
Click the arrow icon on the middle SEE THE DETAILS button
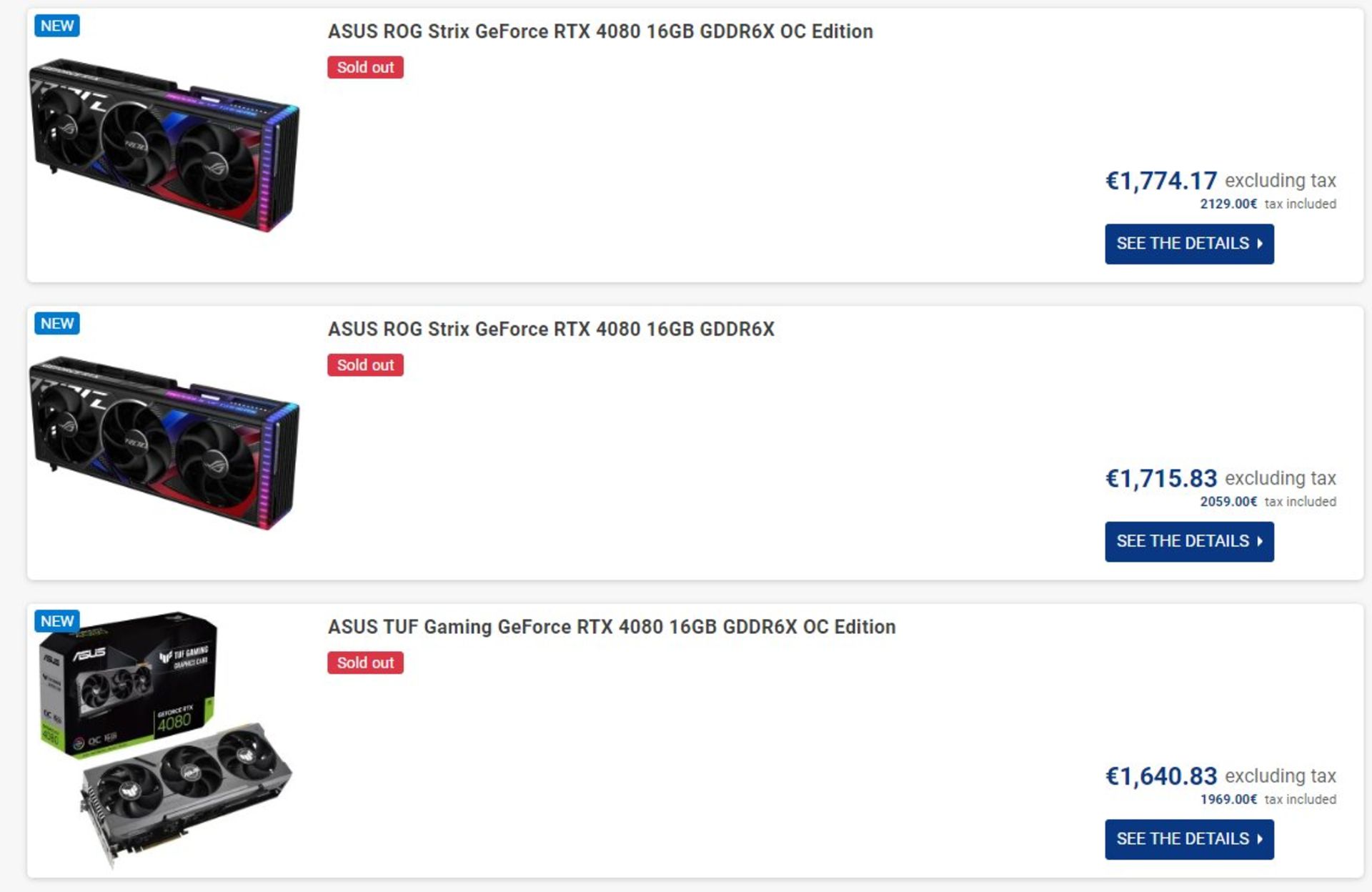(1260, 541)
